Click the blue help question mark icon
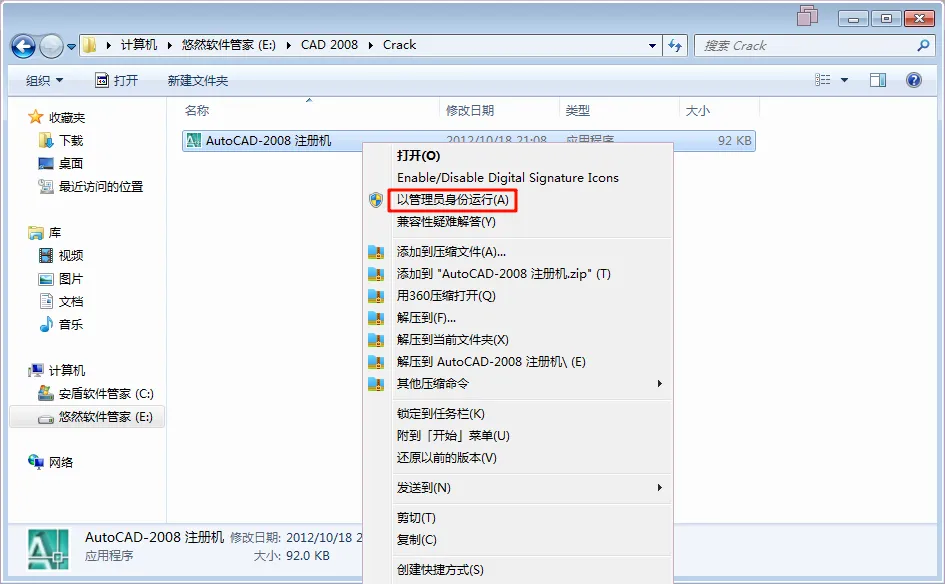 coord(914,80)
